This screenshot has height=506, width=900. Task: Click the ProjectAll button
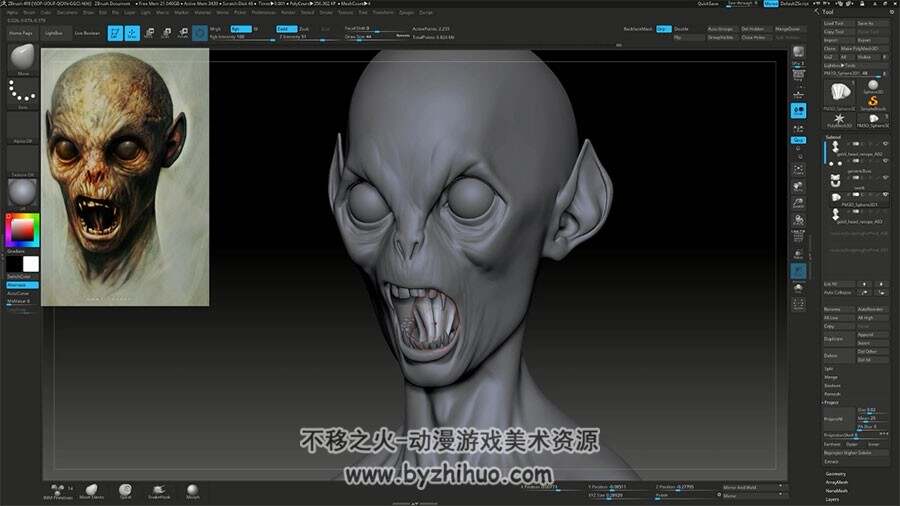point(839,419)
